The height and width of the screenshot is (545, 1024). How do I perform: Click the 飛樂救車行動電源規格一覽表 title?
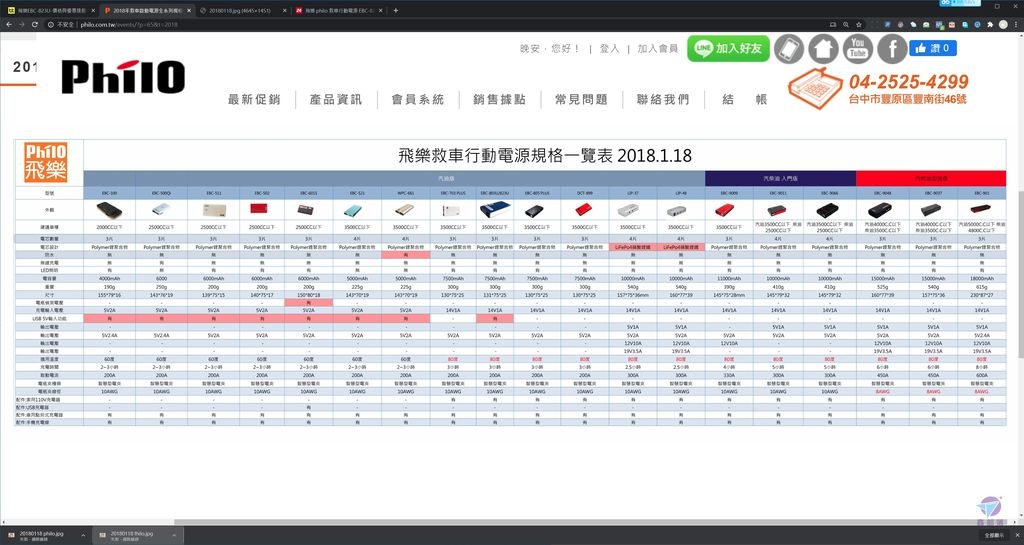coord(545,155)
